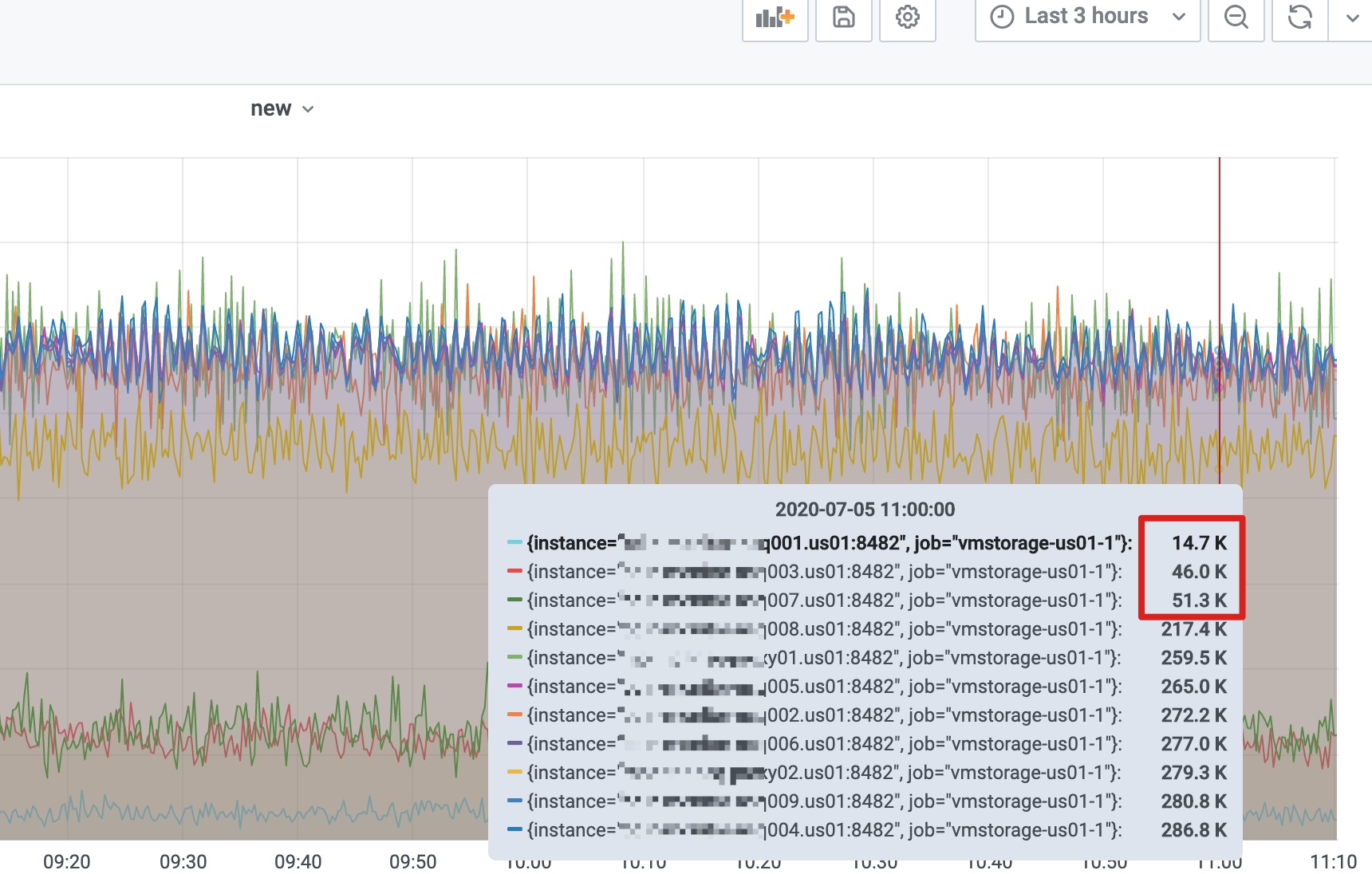Screen dimensions: 1372x874
Task: Click the 11:10 time axis label
Action: [x=1334, y=862]
